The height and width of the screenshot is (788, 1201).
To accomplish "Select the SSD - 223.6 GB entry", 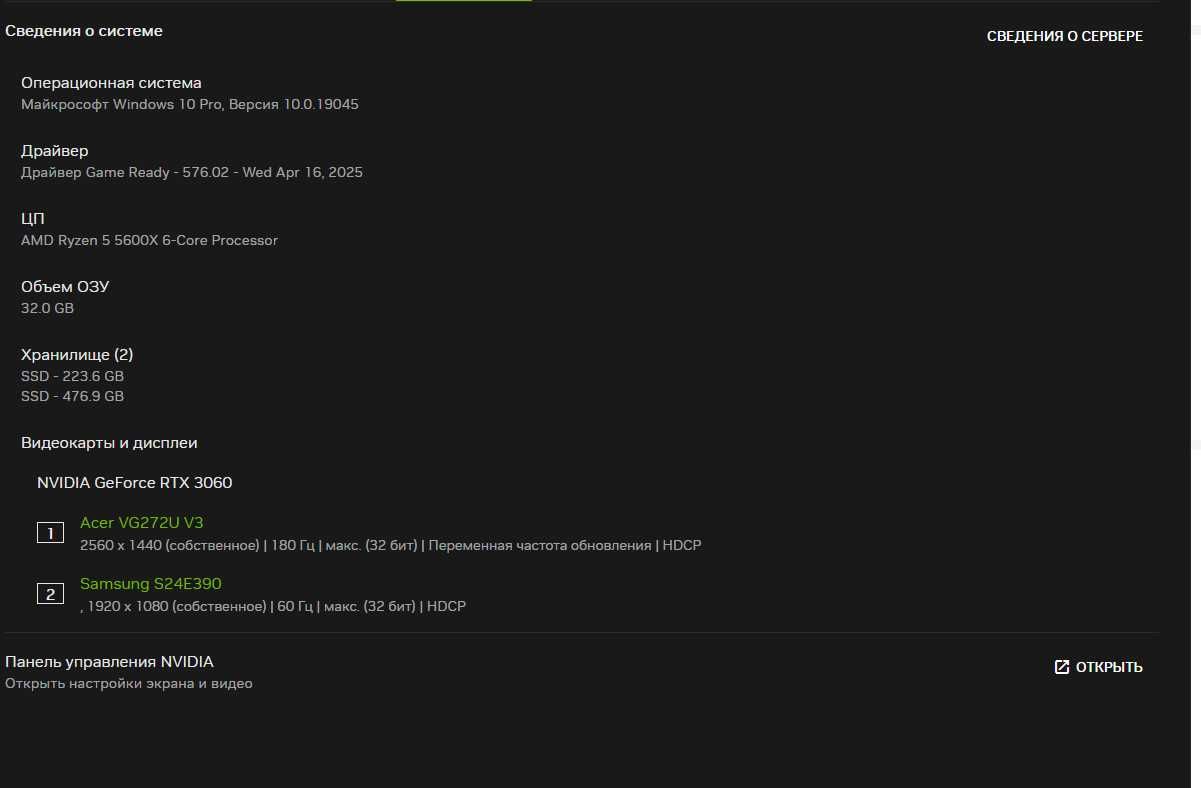I will (x=73, y=376).
